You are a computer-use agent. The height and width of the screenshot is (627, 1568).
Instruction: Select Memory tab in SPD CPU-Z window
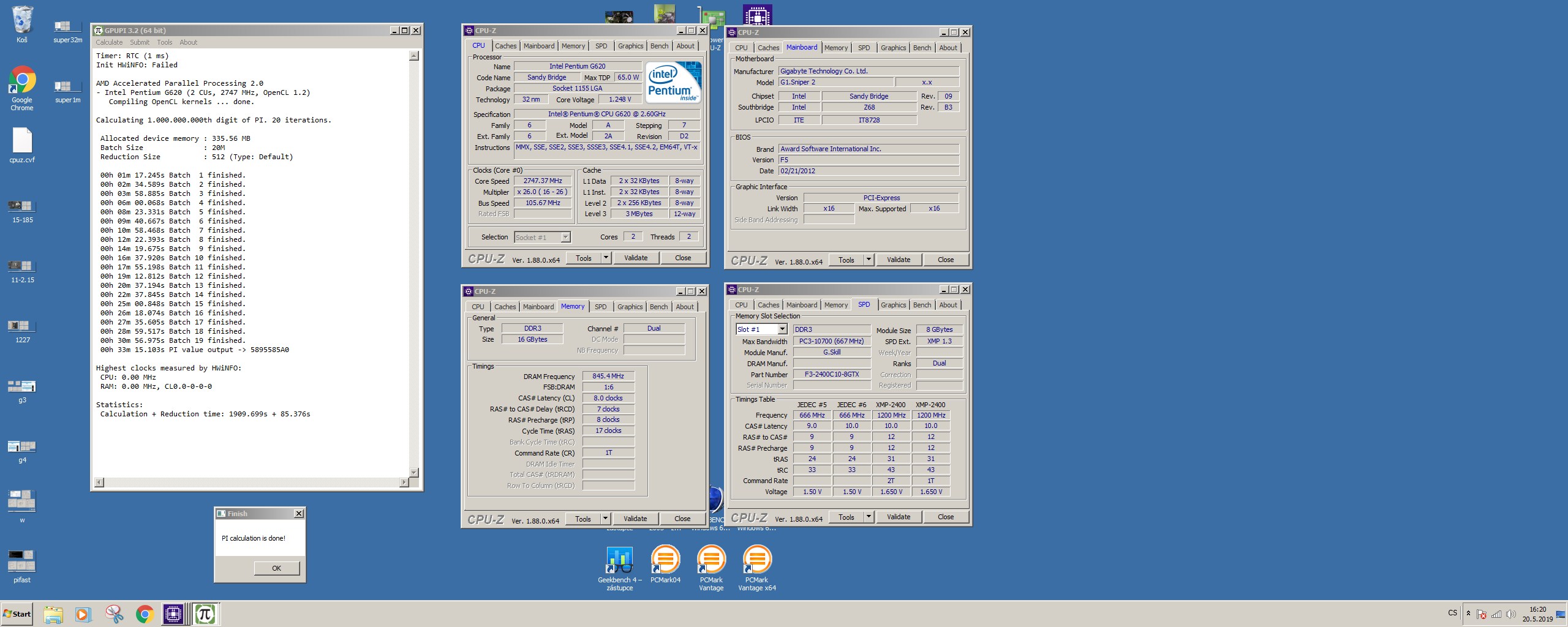[x=836, y=305]
